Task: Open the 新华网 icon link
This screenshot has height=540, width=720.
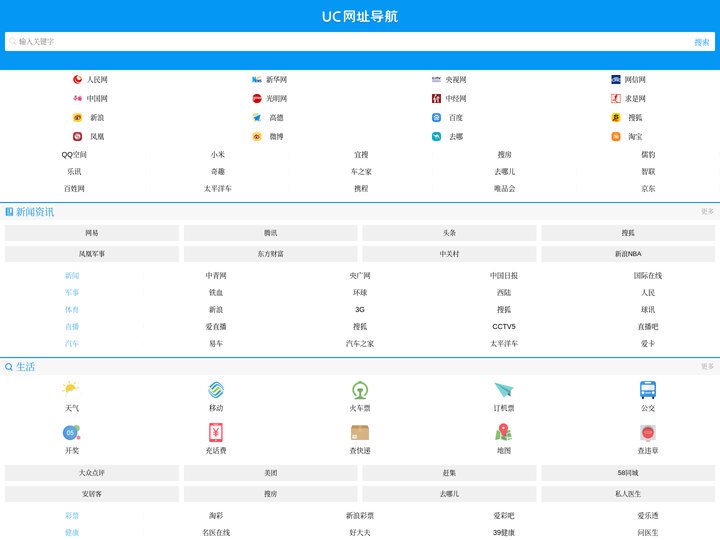Action: click(x=257, y=79)
